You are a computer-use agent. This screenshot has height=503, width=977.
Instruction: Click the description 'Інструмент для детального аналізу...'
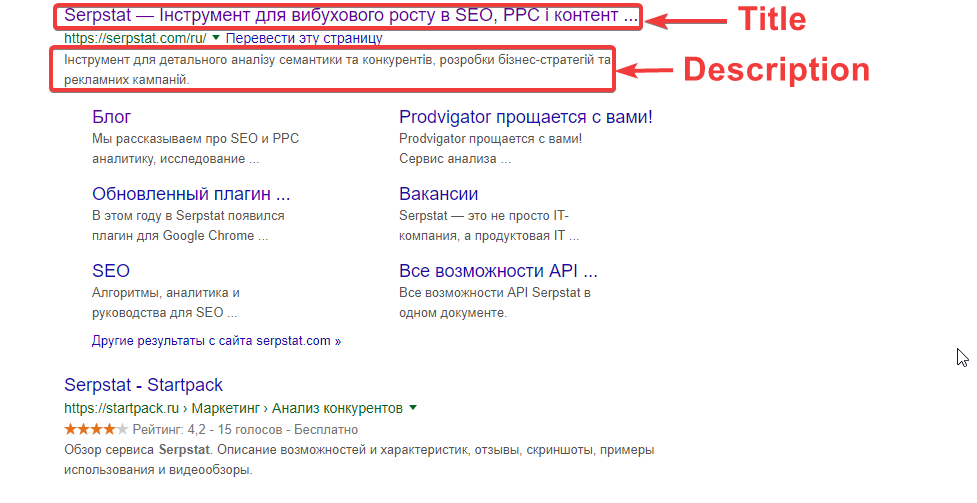pyautogui.click(x=337, y=70)
